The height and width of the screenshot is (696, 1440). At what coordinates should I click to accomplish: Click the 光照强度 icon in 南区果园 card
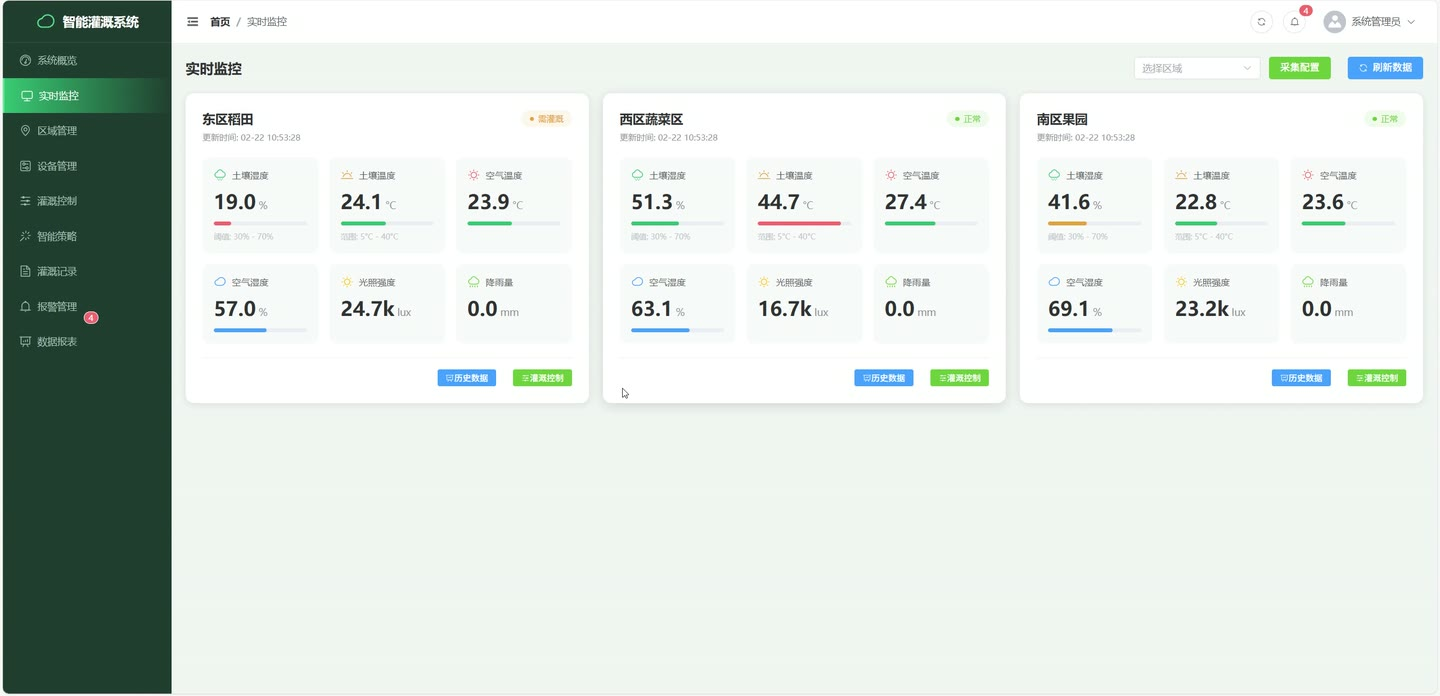point(1181,282)
